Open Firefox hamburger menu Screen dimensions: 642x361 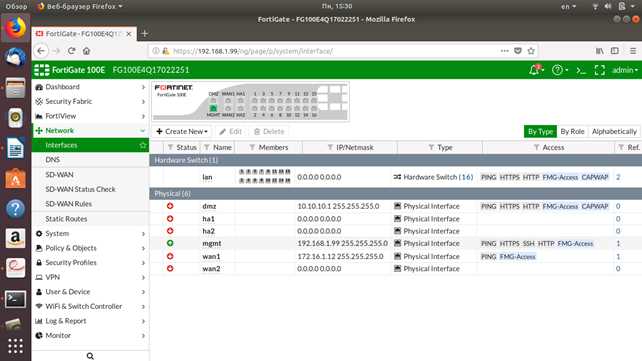pyautogui.click(x=633, y=51)
